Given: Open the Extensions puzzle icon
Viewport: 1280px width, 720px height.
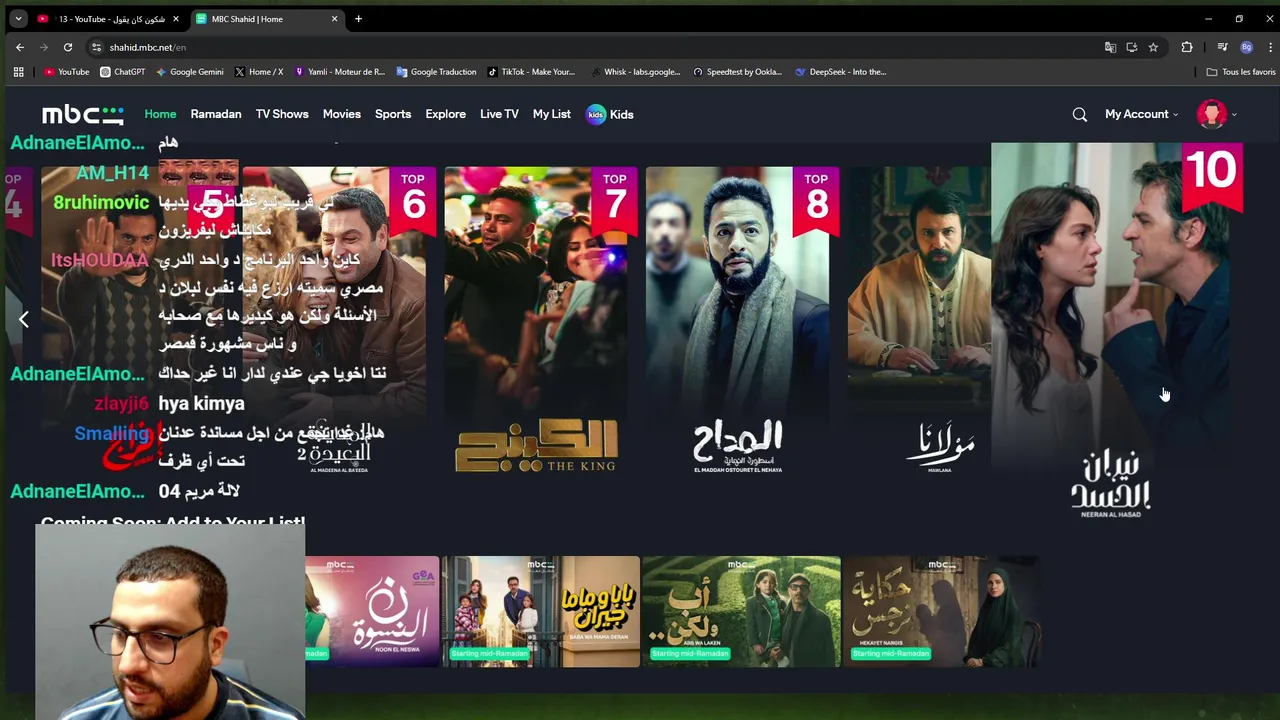Looking at the screenshot, I should pos(1187,47).
